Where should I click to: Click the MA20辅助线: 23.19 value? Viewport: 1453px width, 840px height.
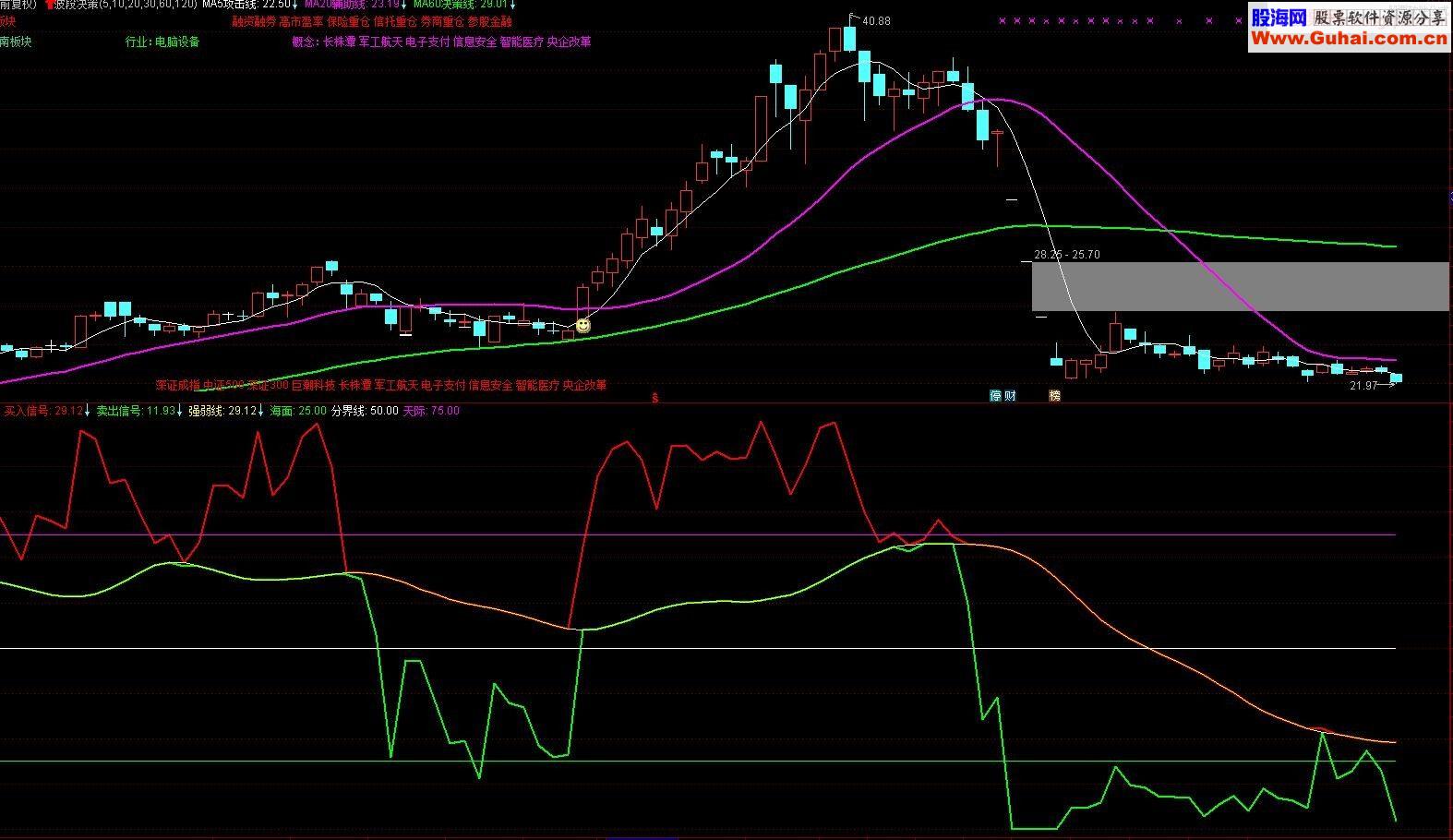351,5
